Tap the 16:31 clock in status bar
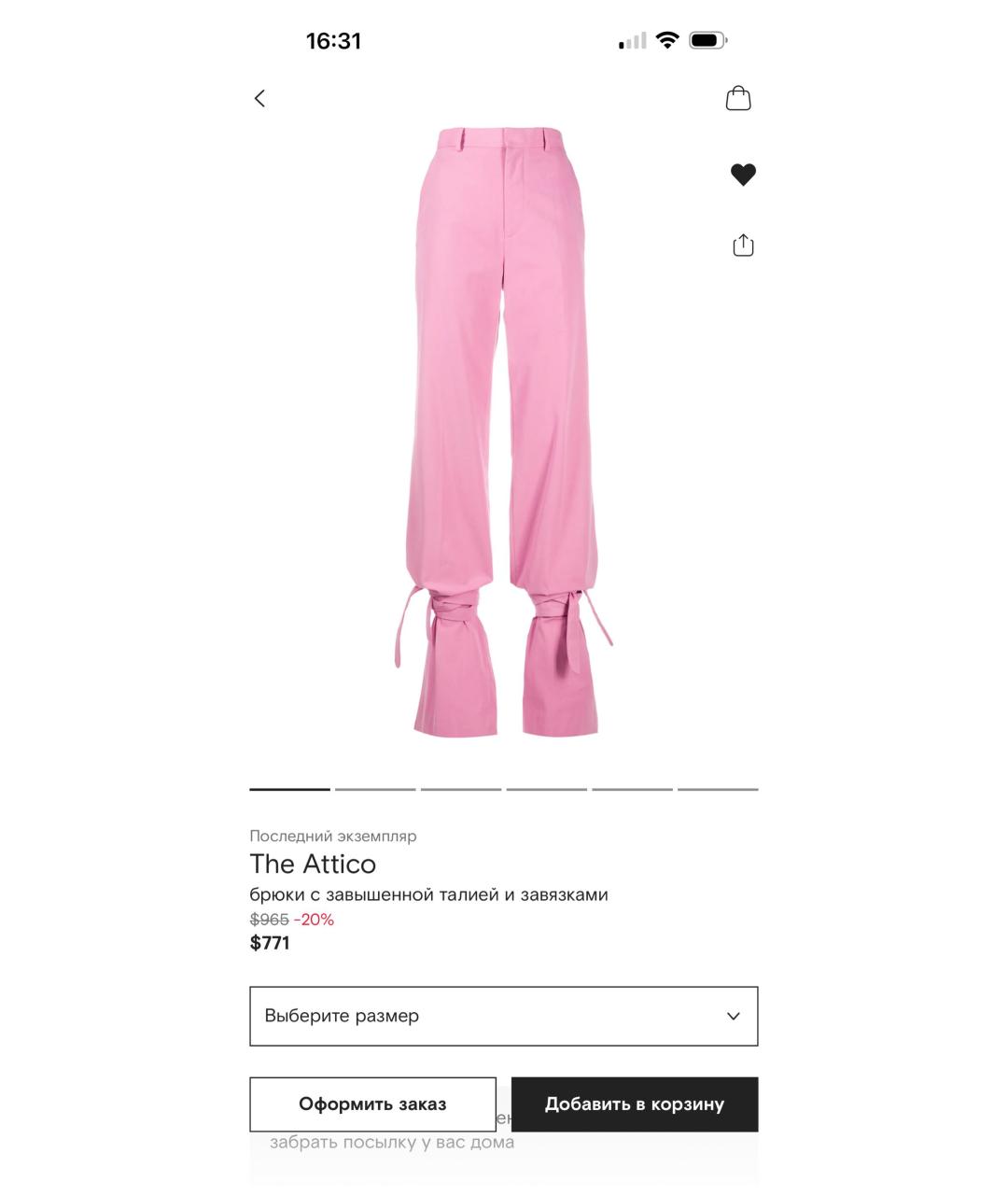The image size is (1008, 1195). 333,41
